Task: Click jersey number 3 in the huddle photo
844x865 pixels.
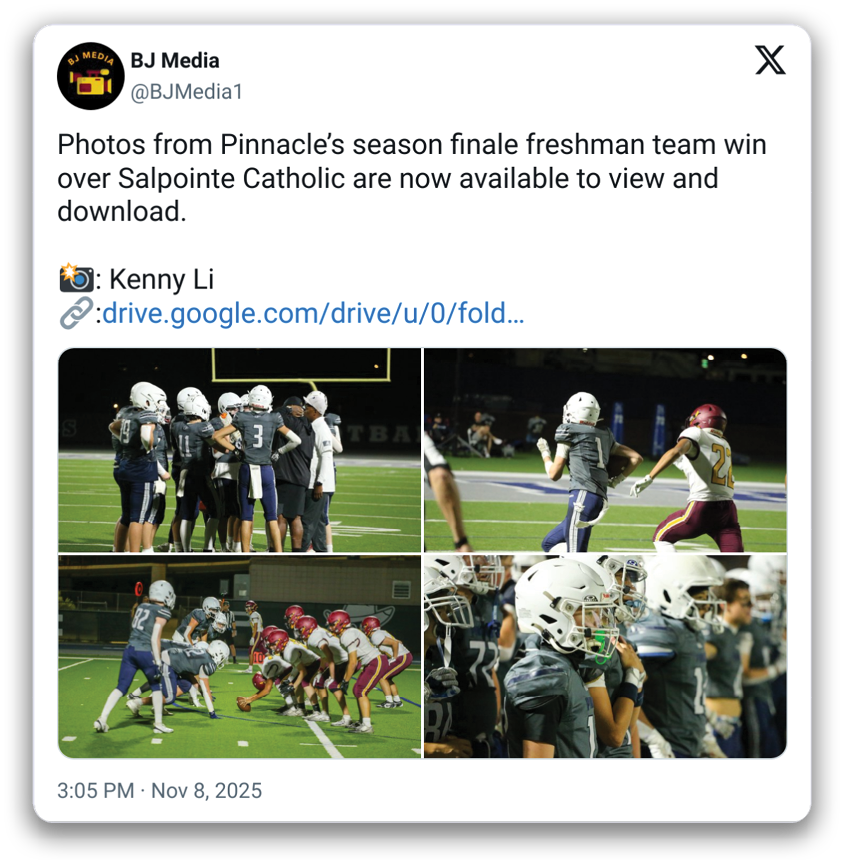Action: [258, 435]
